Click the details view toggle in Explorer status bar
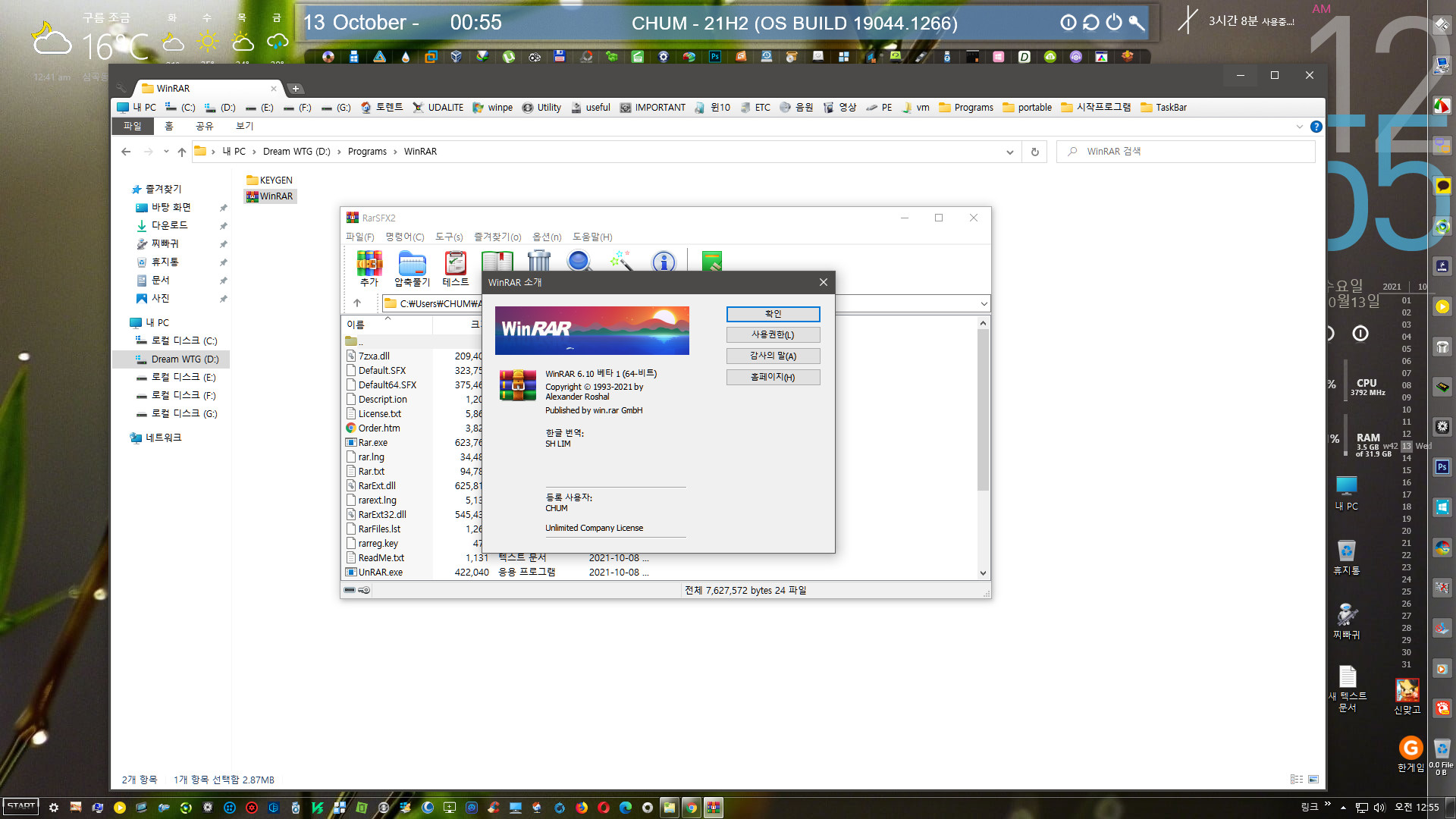Screen dimensions: 1456x819 tap(1297, 780)
